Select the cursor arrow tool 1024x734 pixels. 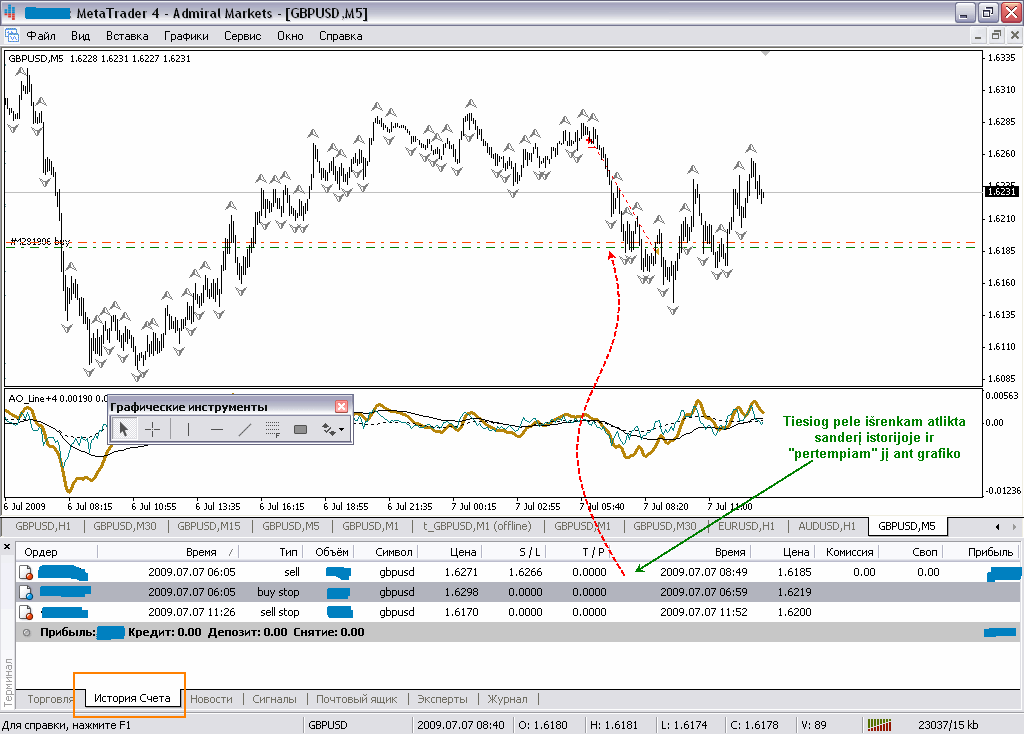tap(124, 429)
